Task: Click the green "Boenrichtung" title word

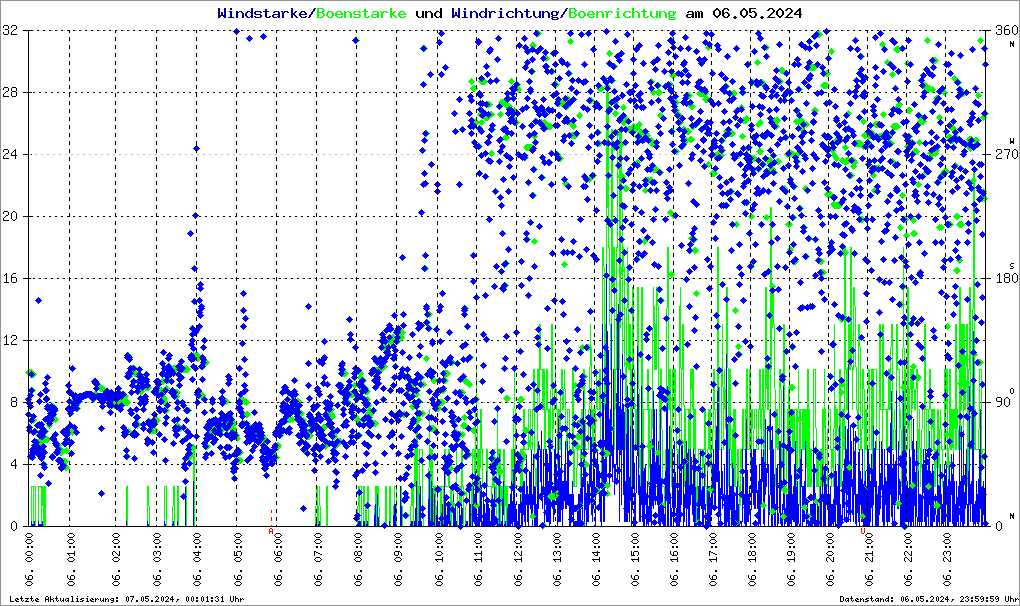Action: point(622,13)
